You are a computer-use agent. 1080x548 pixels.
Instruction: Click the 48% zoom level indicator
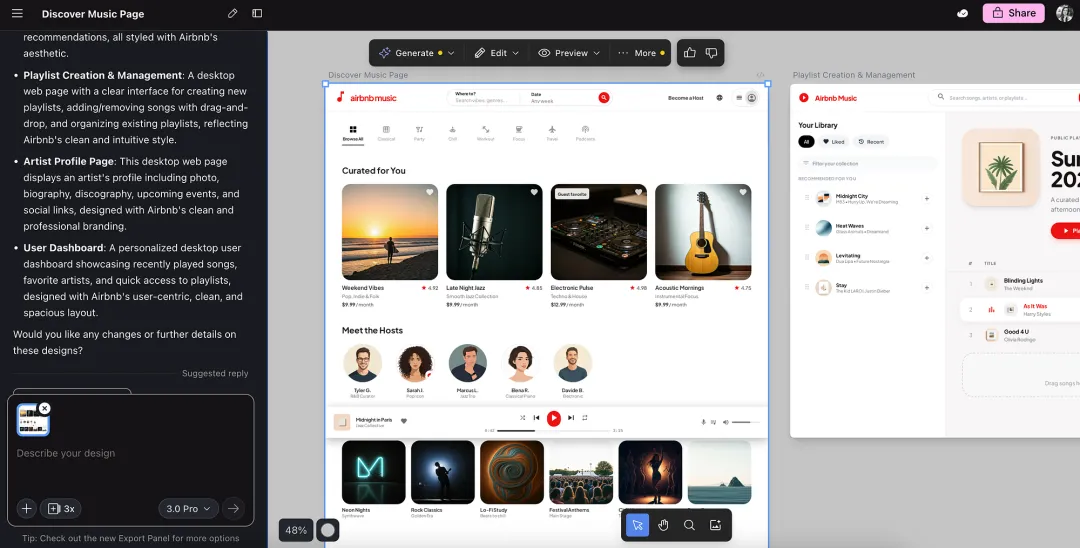(x=296, y=530)
